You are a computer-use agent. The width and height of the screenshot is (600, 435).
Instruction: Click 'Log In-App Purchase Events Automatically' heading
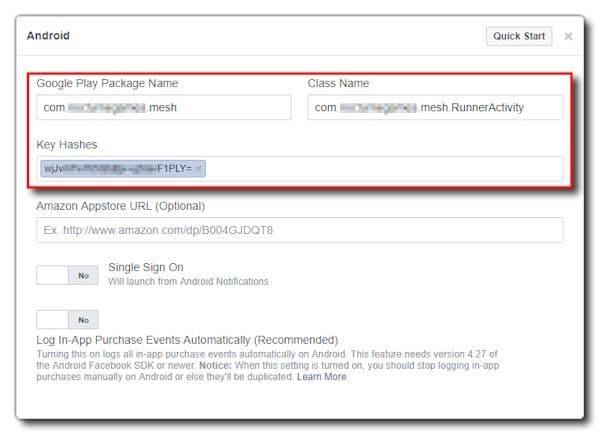pyautogui.click(x=187, y=340)
